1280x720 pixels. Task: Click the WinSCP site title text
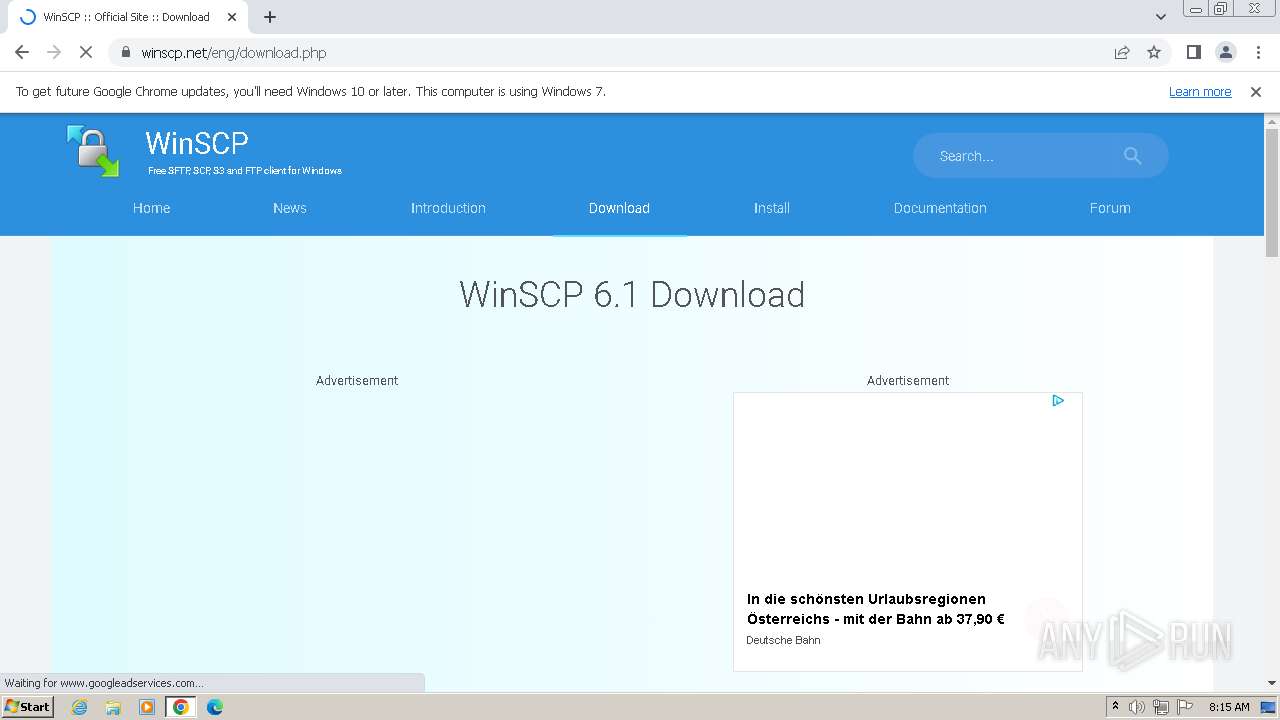coord(197,143)
